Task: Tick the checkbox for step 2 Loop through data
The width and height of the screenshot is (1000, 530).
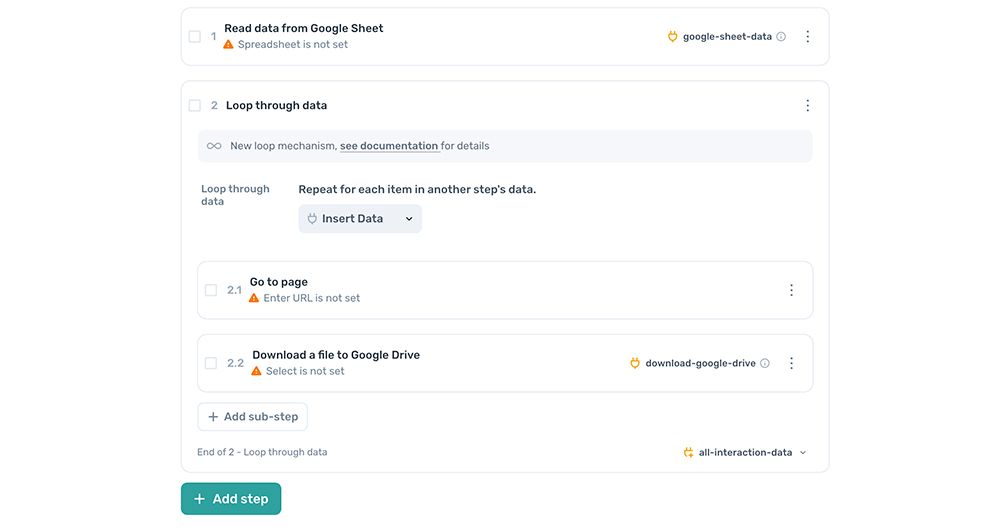Action: (x=195, y=105)
